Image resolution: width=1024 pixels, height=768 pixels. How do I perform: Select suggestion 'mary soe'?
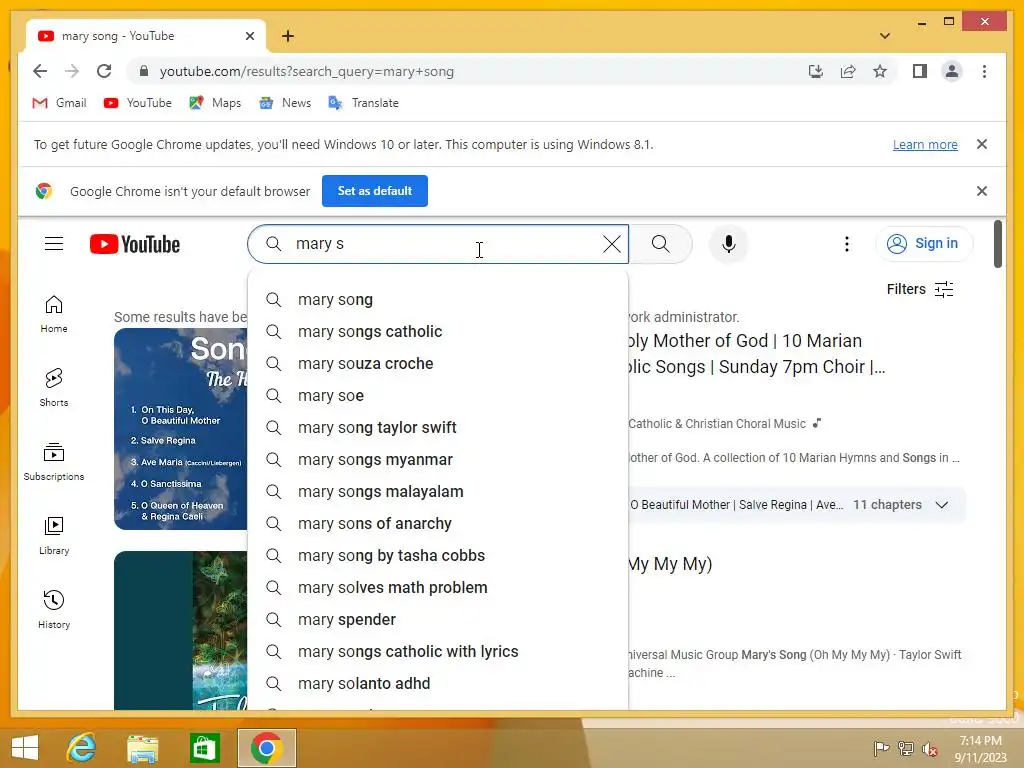(438, 395)
